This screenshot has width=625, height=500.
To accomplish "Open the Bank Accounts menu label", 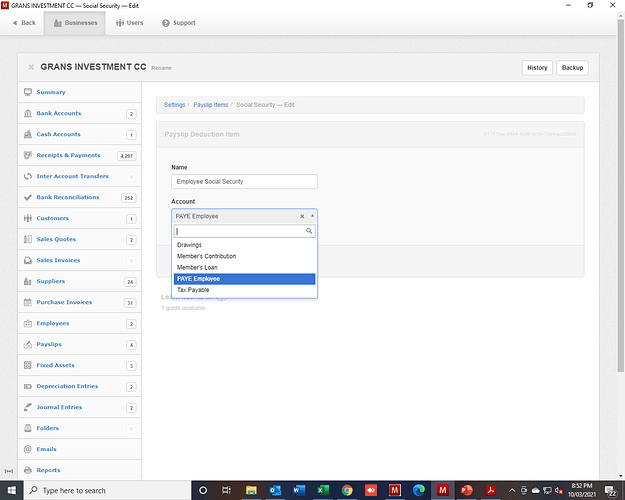I will pos(59,113).
